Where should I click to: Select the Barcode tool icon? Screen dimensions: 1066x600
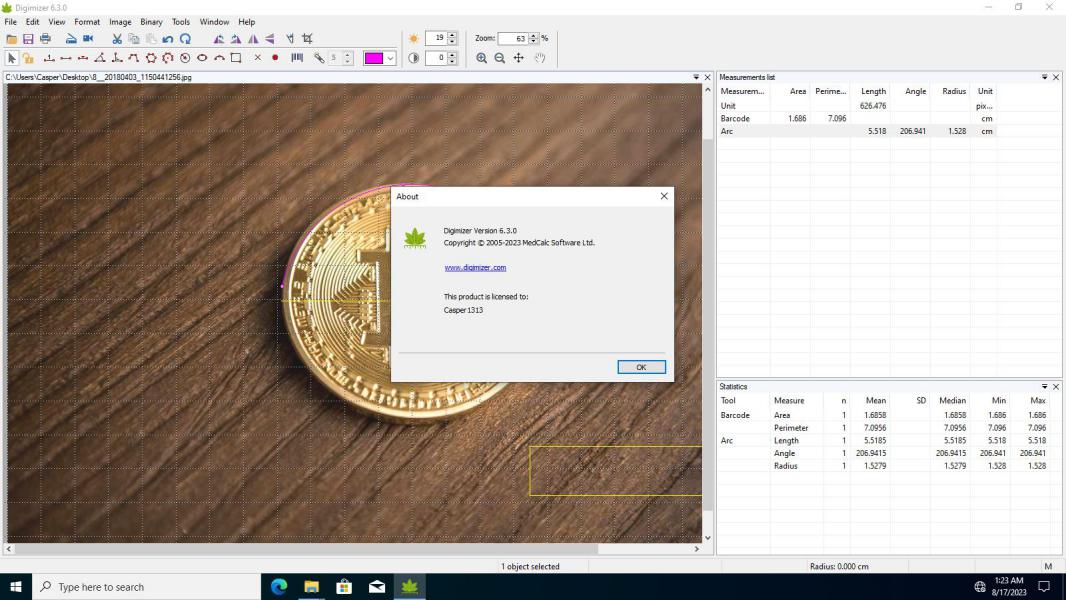pos(297,58)
